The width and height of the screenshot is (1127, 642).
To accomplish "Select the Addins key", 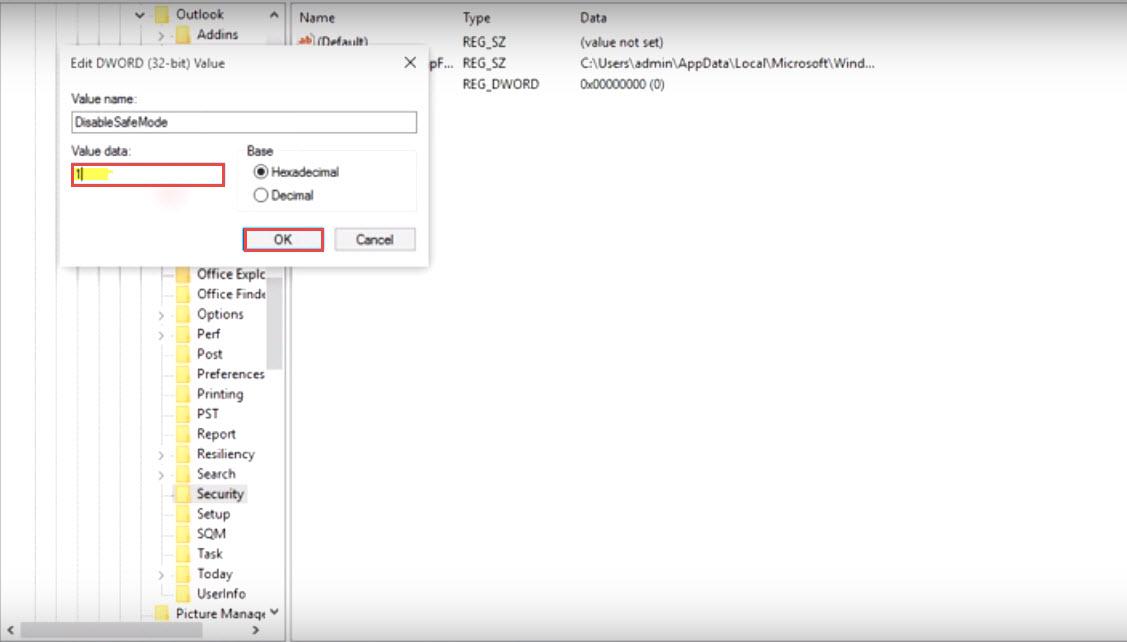I will click(x=217, y=35).
